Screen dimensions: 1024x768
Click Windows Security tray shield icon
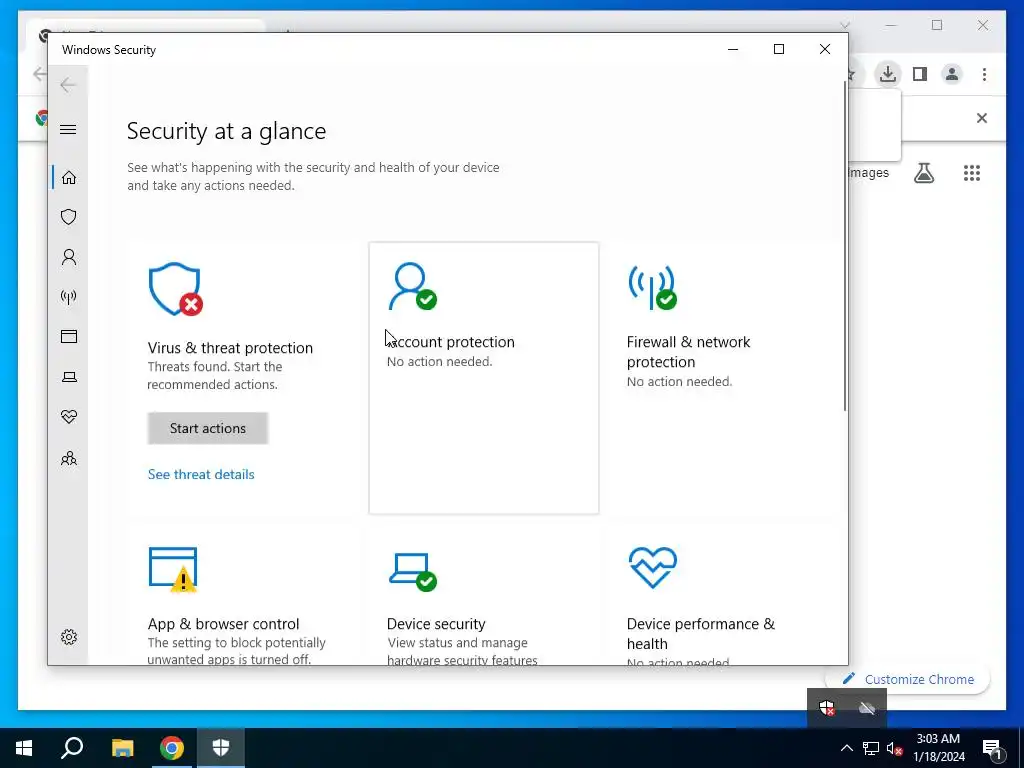click(x=827, y=708)
